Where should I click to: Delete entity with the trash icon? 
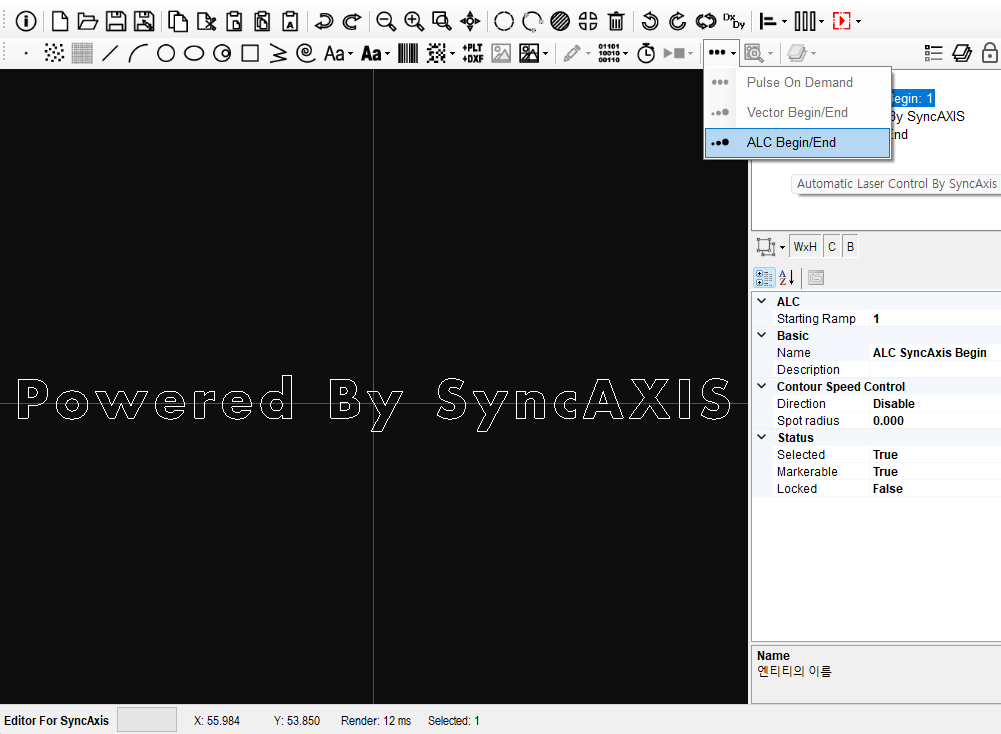coord(616,21)
